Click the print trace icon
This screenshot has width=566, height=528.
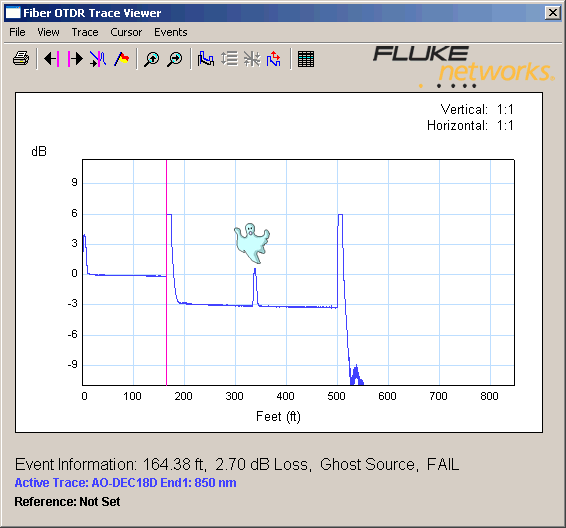pos(21,58)
